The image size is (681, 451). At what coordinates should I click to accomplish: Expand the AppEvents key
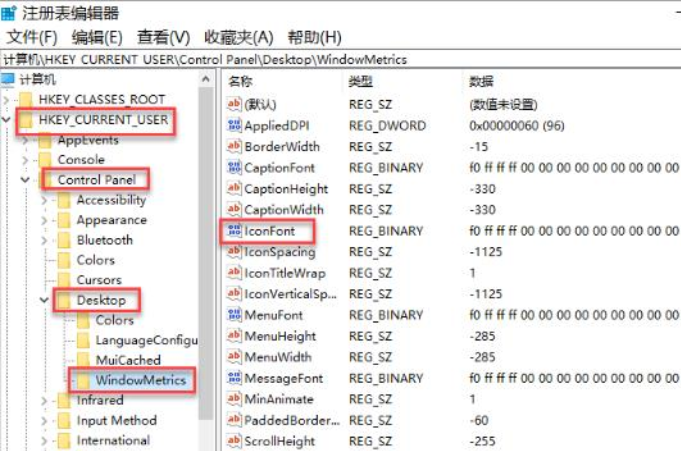[x=25, y=140]
